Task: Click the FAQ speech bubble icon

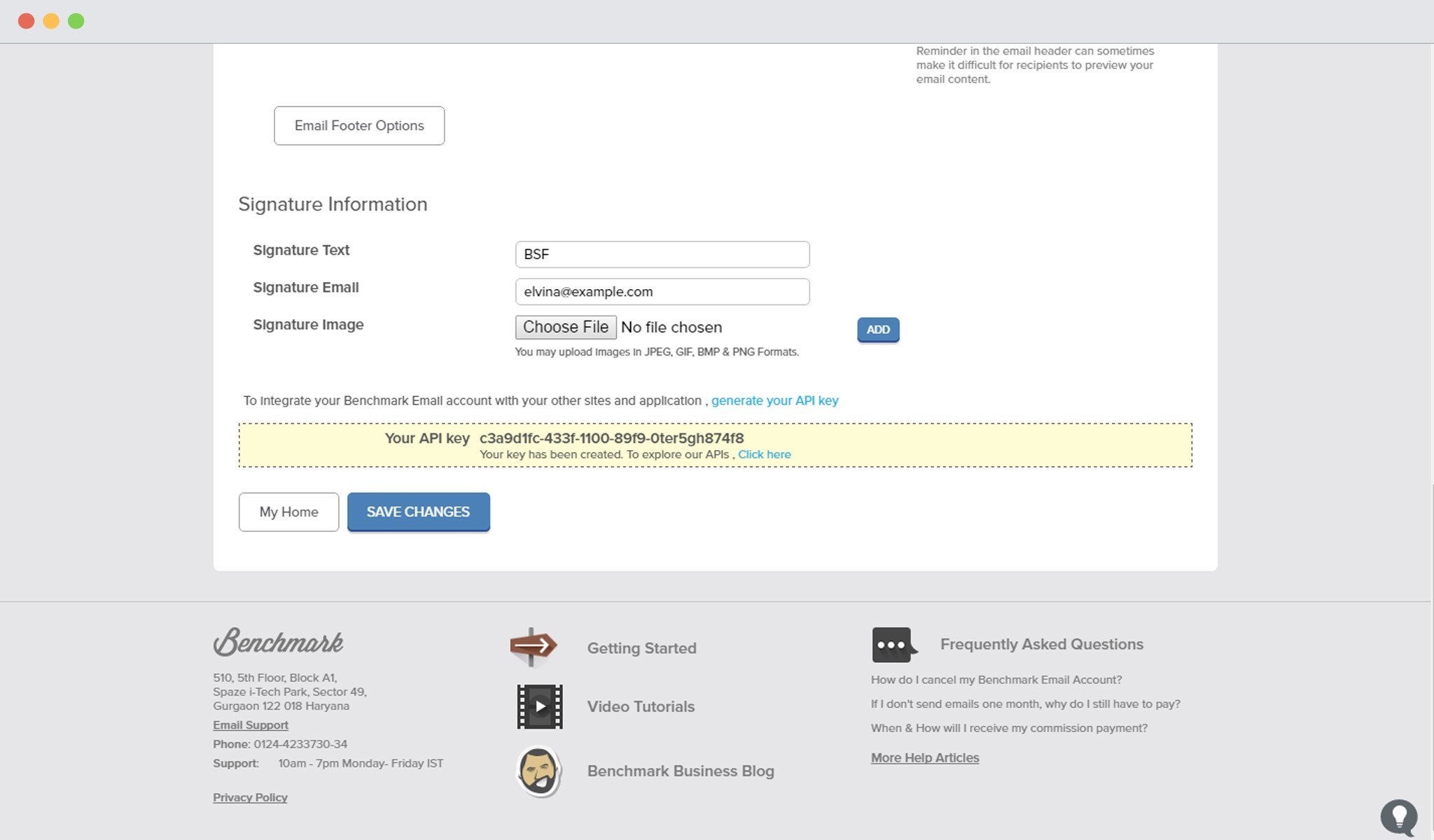Action: tap(894, 644)
